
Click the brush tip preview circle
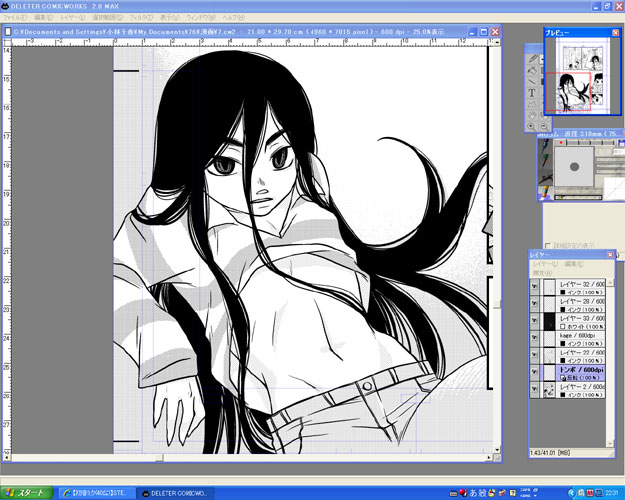(574, 167)
